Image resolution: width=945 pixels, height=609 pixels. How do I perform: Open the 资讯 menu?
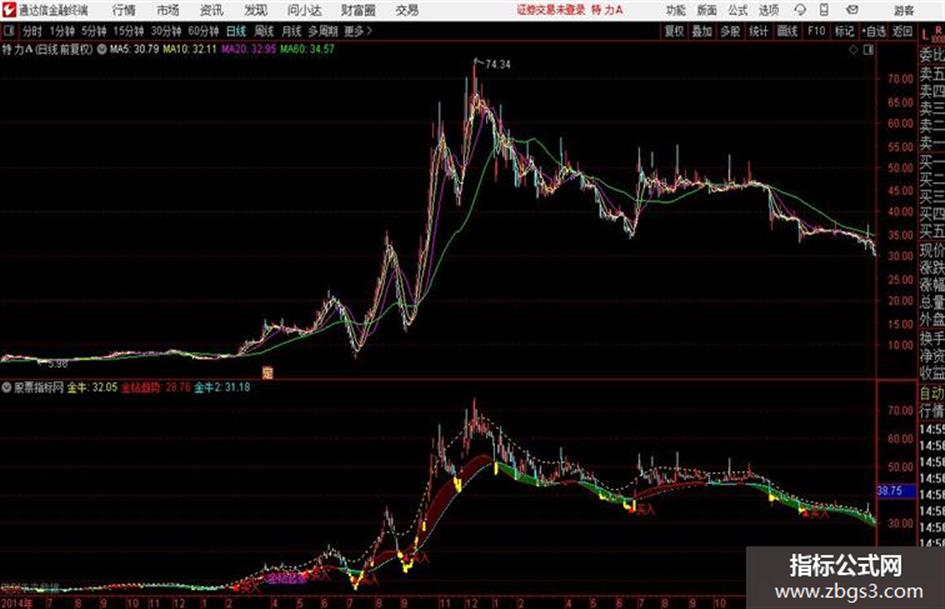pyautogui.click(x=212, y=10)
